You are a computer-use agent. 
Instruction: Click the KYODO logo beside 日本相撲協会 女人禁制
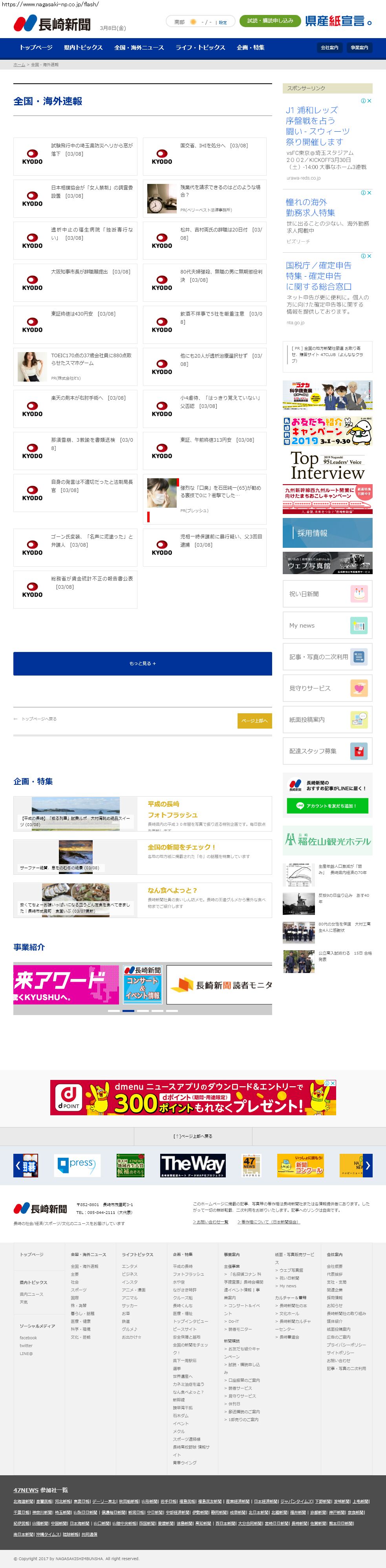[x=32, y=199]
